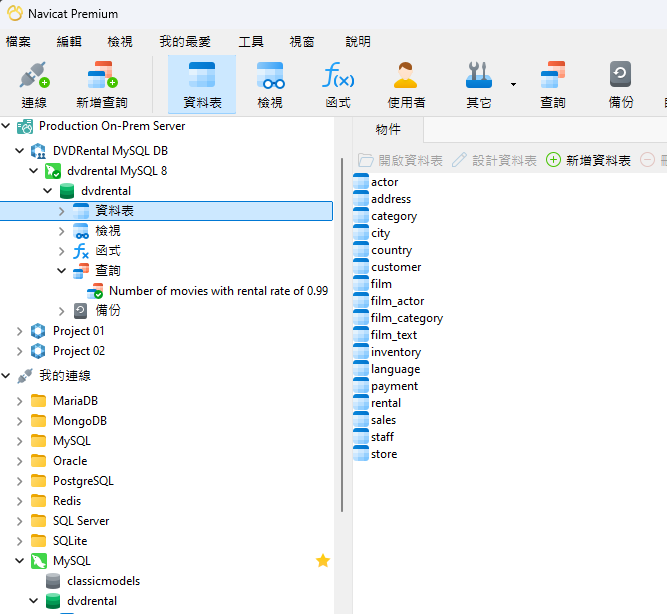Open the File (檔案) menu
This screenshot has width=667, height=614.
[18, 42]
